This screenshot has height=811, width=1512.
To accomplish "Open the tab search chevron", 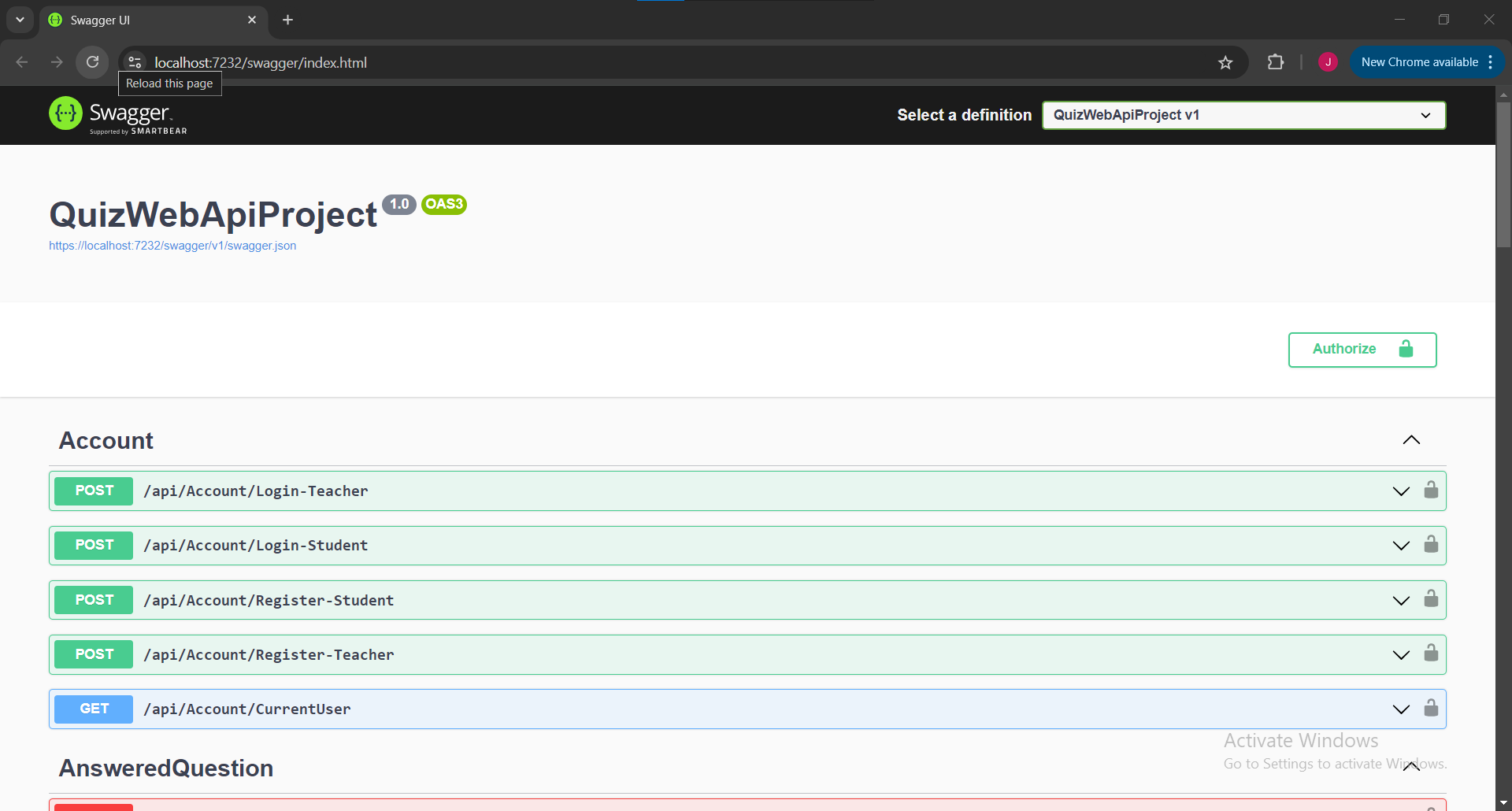I will [x=20, y=20].
